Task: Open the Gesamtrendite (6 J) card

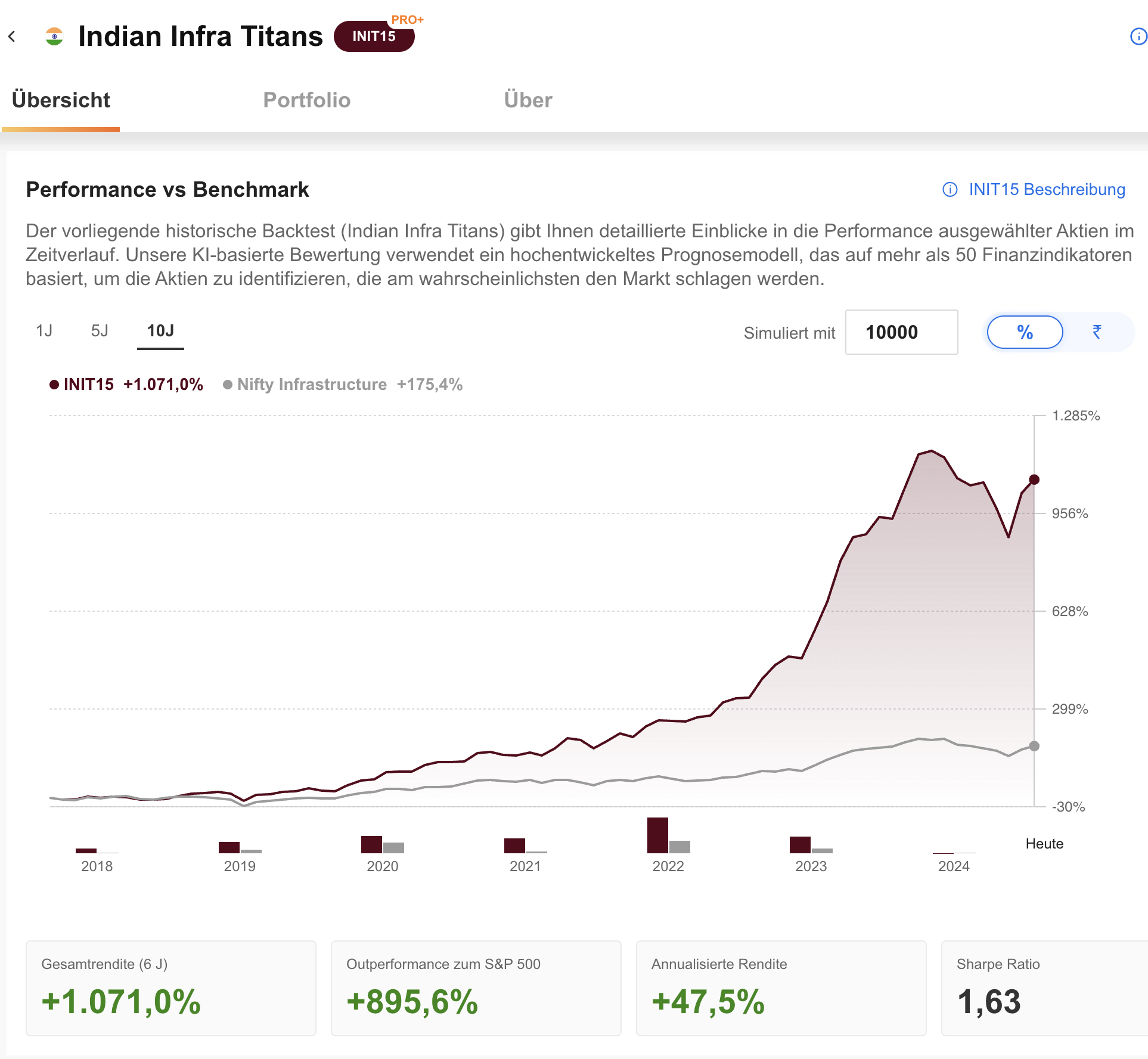Action: coord(171,988)
